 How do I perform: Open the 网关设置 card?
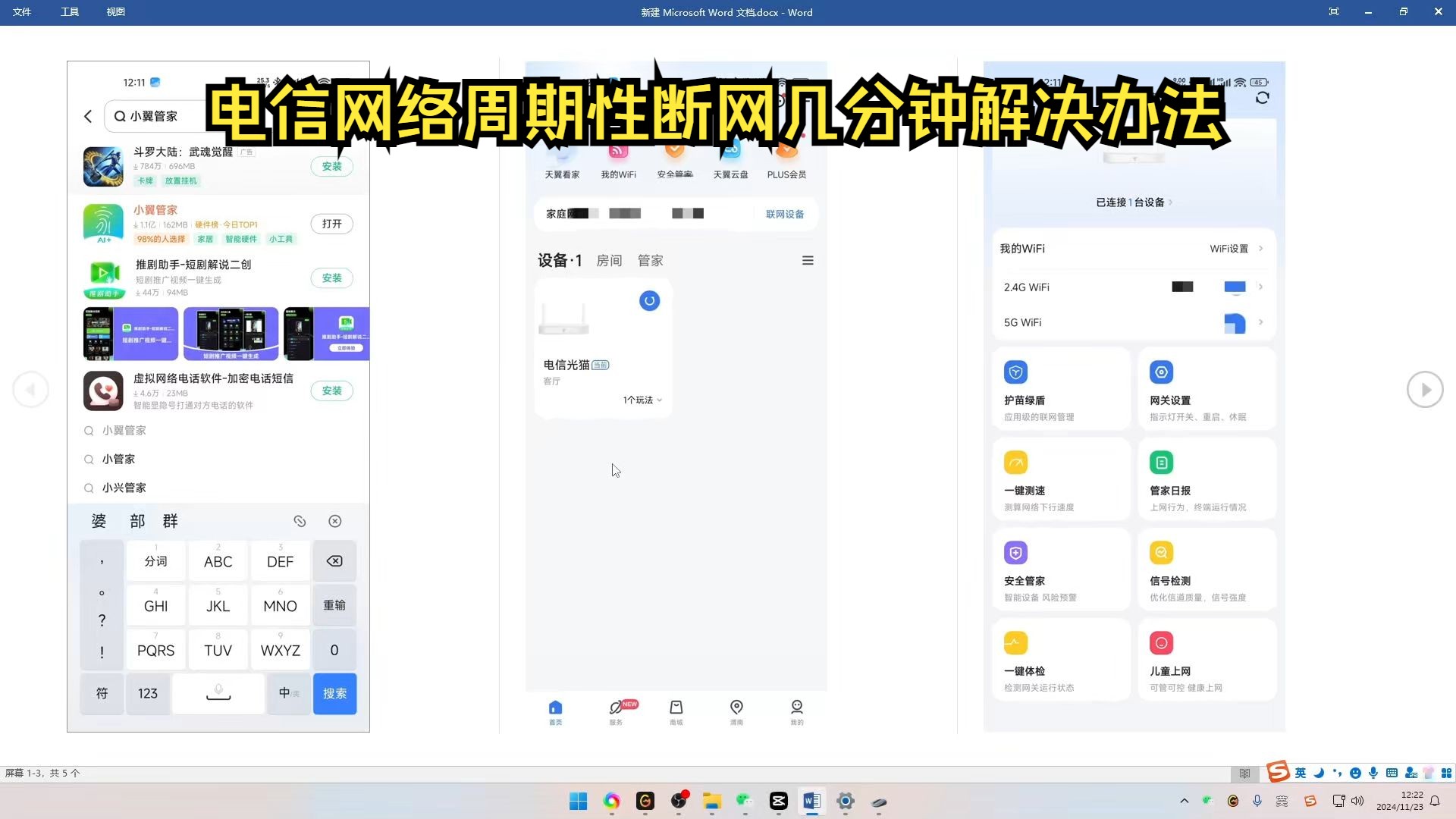pos(1207,389)
